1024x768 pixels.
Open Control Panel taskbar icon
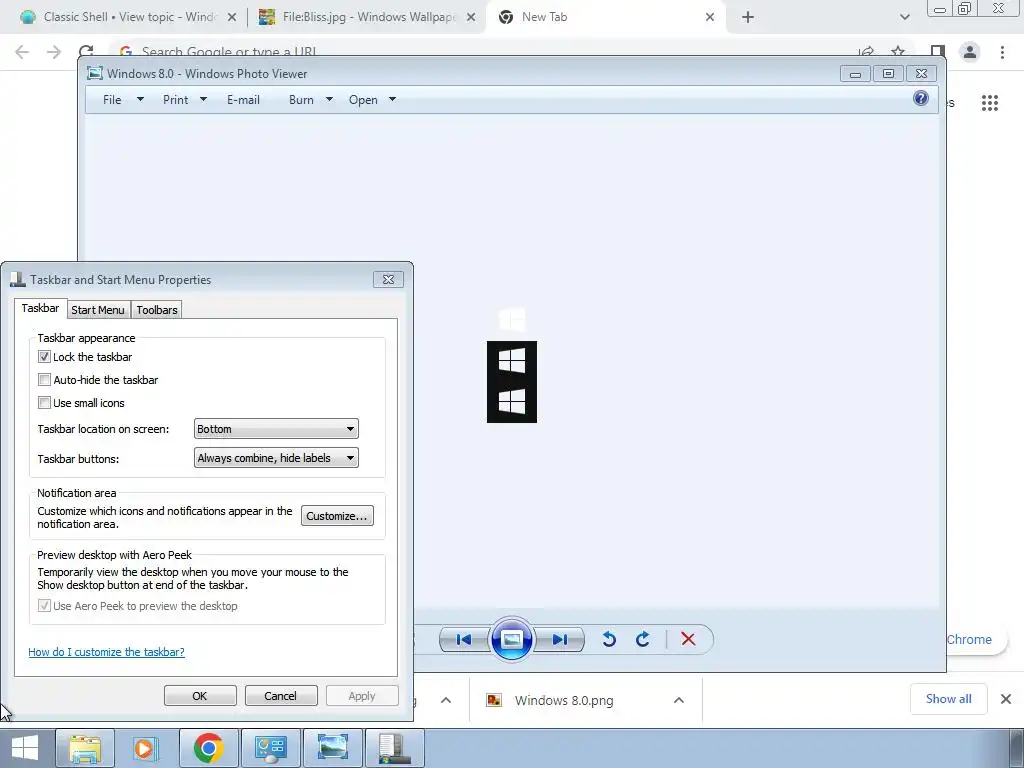270,748
